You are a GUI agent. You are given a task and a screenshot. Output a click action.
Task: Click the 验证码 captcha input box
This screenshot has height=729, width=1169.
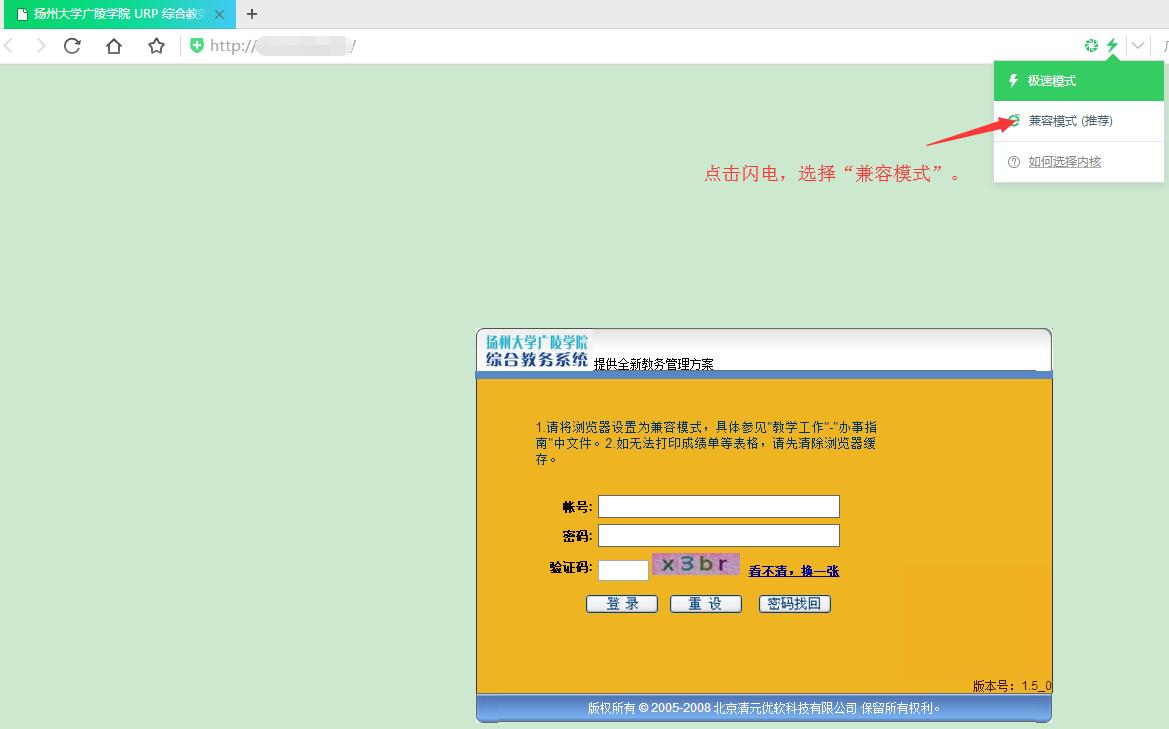[623, 570]
